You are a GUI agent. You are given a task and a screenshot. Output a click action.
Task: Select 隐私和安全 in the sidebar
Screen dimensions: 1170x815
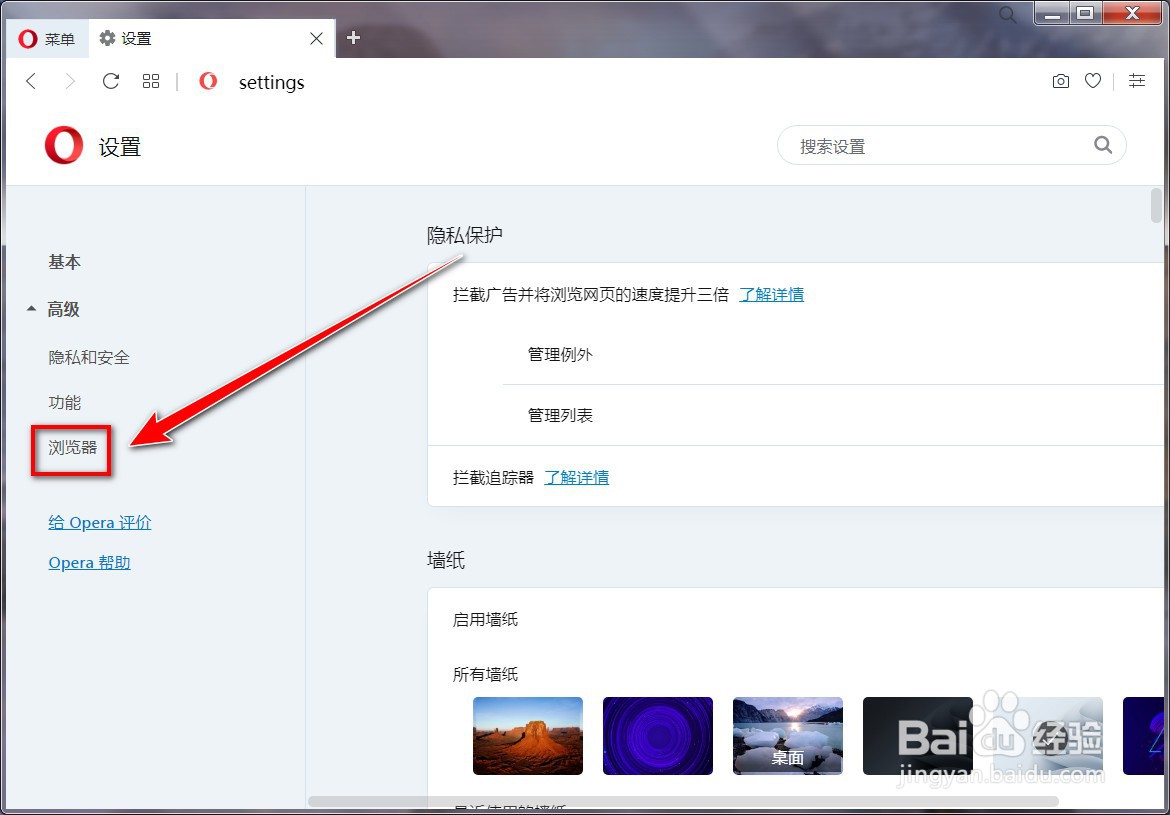(89, 357)
